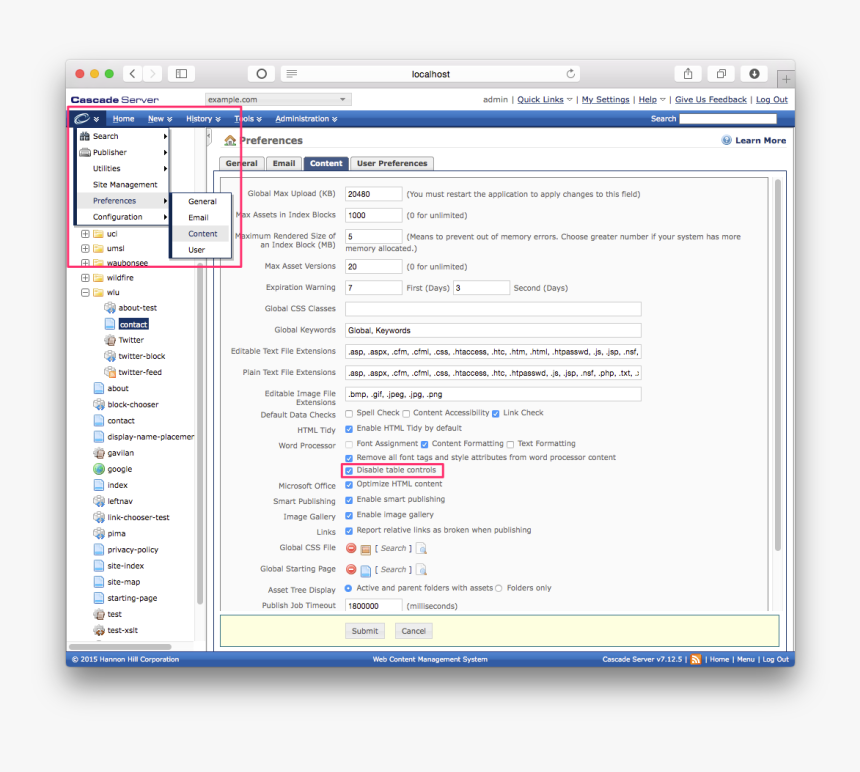Screen dimensions: 860x772
Task: Remove Global Starting Page red icon
Action: click(351, 569)
